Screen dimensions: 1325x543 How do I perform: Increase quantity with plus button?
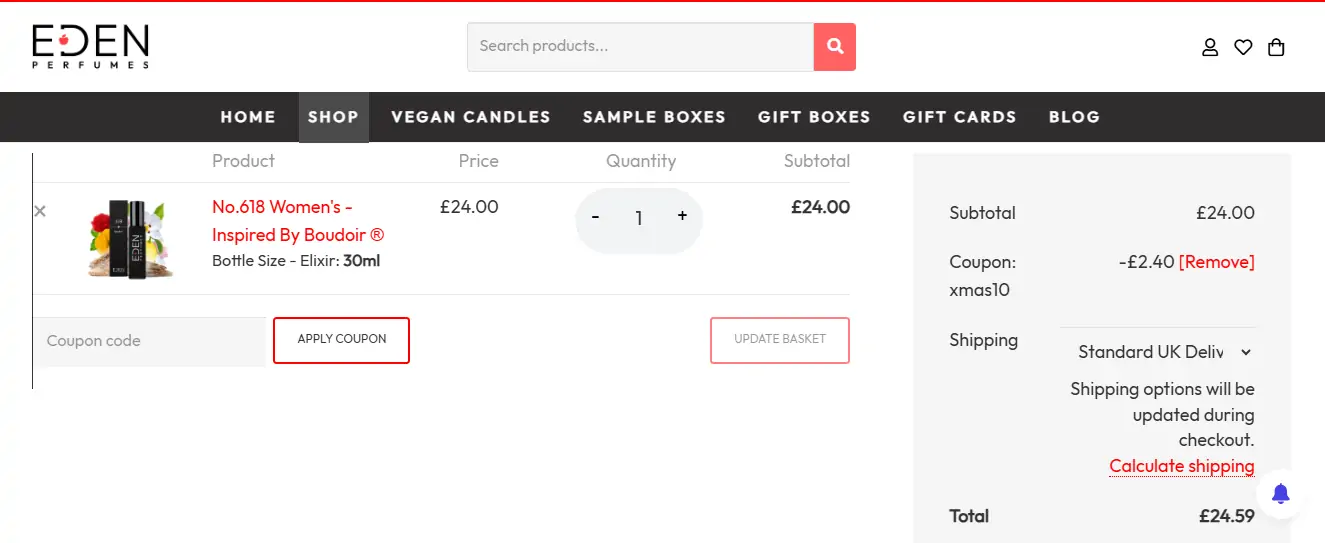[682, 216]
